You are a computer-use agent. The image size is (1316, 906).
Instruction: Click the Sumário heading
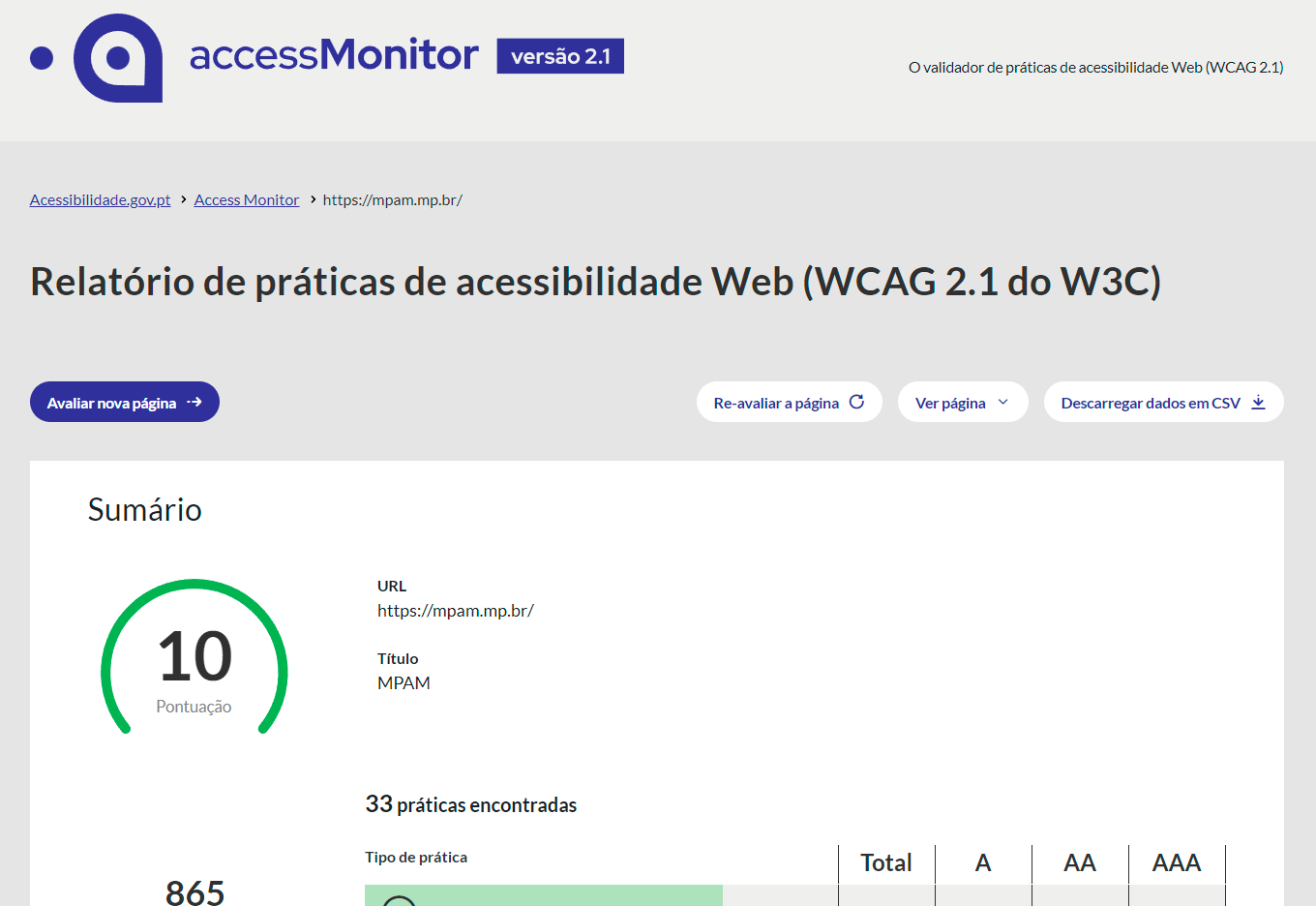click(x=145, y=509)
